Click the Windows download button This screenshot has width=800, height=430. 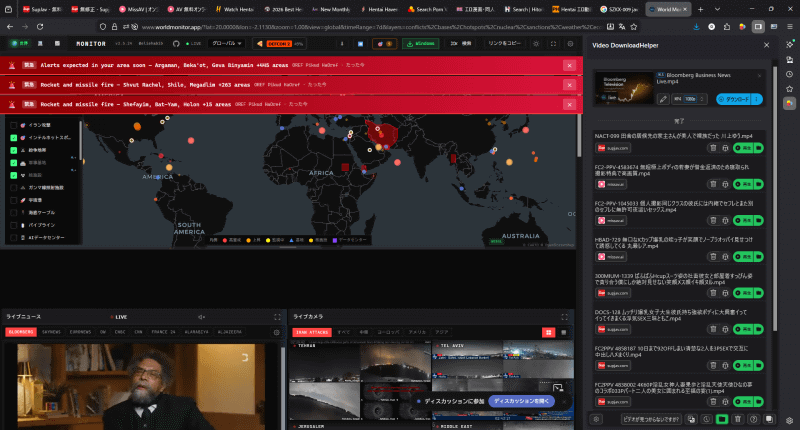pos(421,44)
